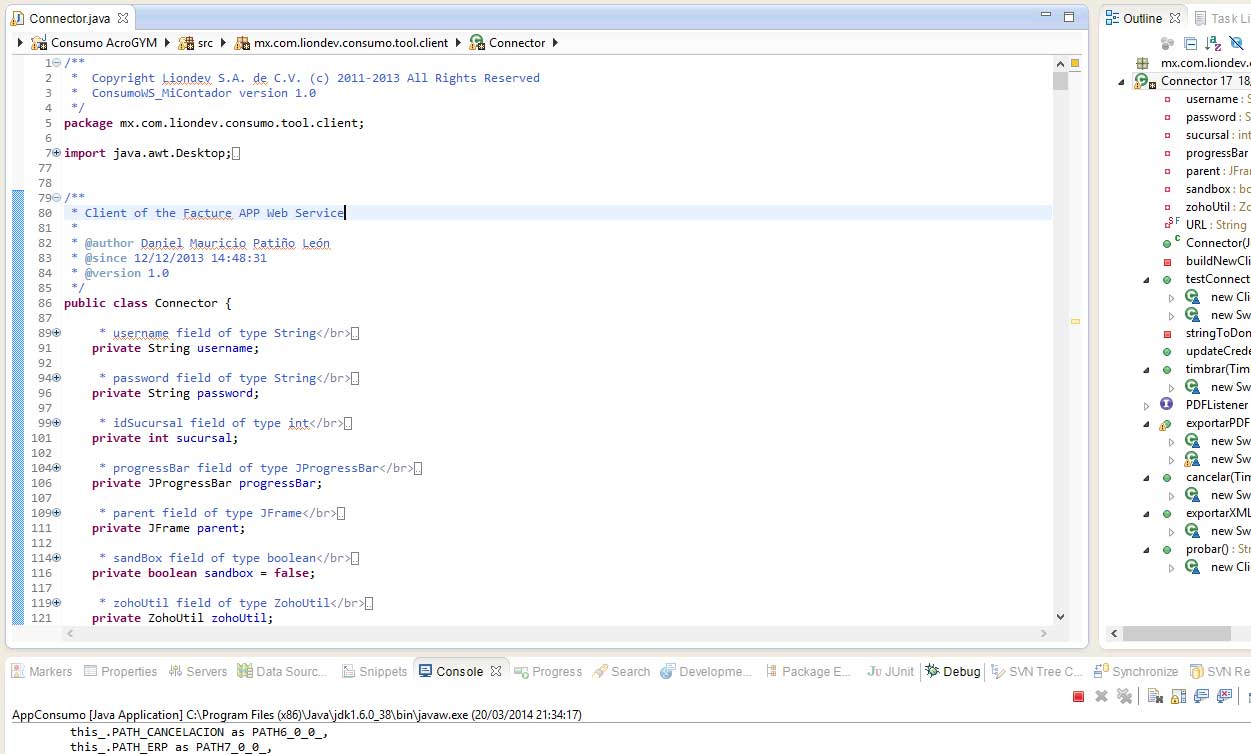Image resolution: width=1251 pixels, height=754 pixels.
Task: Click the Remove Launch gray X icon
Action: coord(1101,696)
